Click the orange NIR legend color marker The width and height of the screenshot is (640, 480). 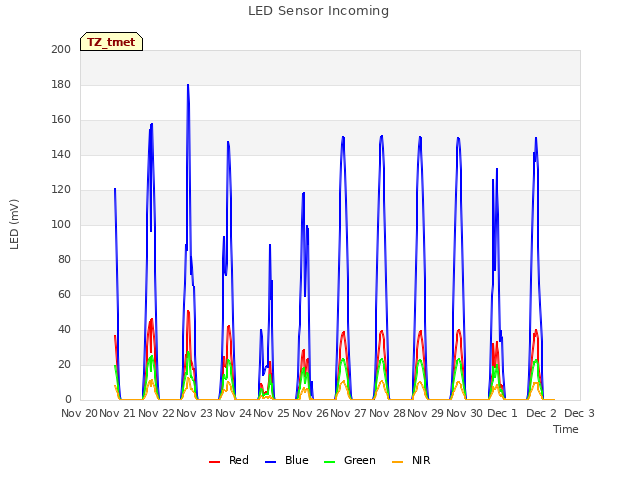click(x=398, y=462)
